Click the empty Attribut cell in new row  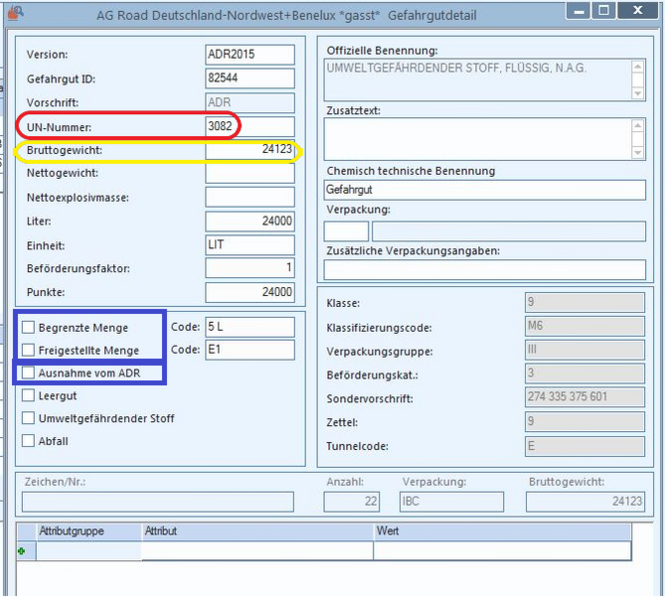257,551
